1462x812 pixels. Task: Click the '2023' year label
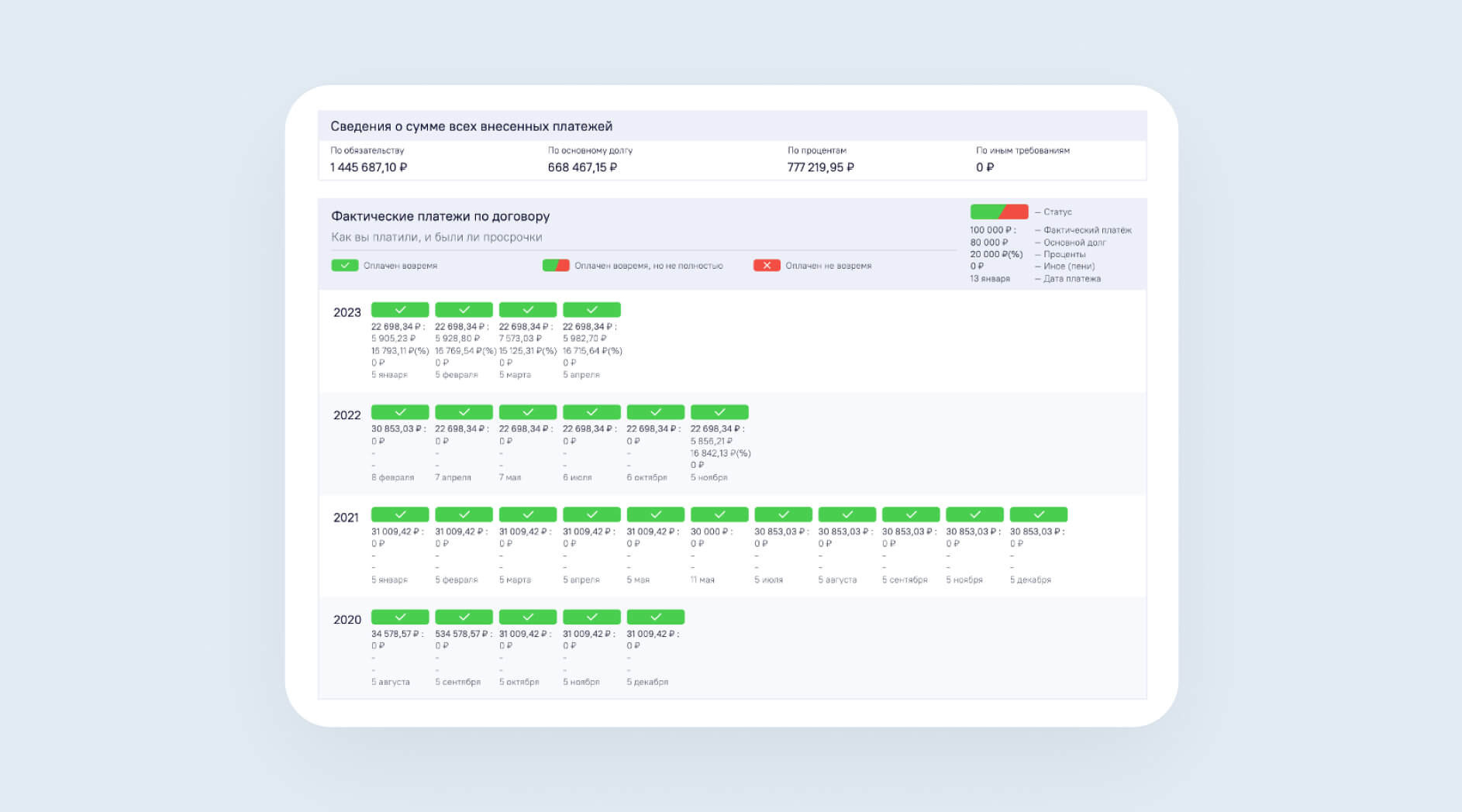coord(347,312)
